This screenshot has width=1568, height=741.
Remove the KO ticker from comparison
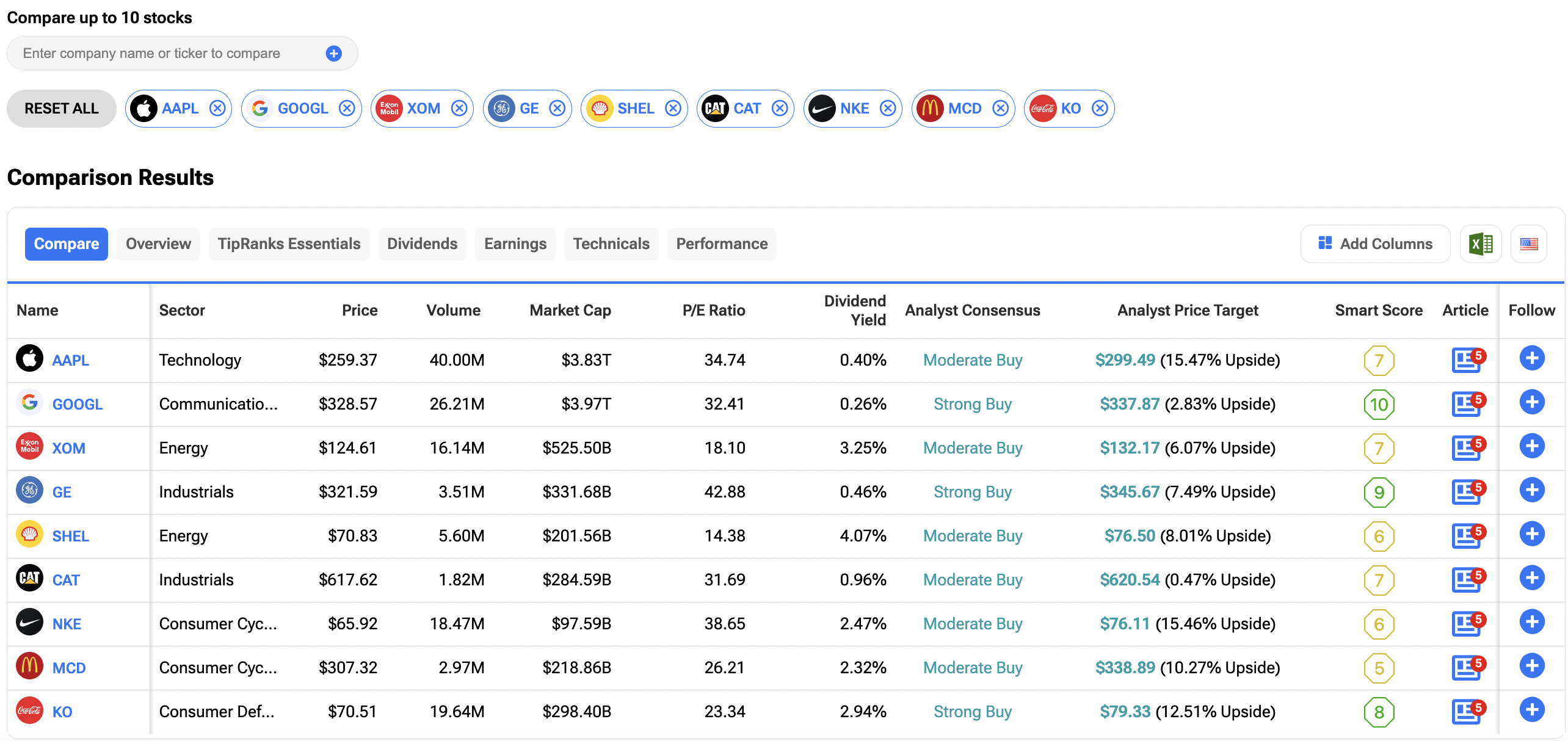pyautogui.click(x=1100, y=109)
